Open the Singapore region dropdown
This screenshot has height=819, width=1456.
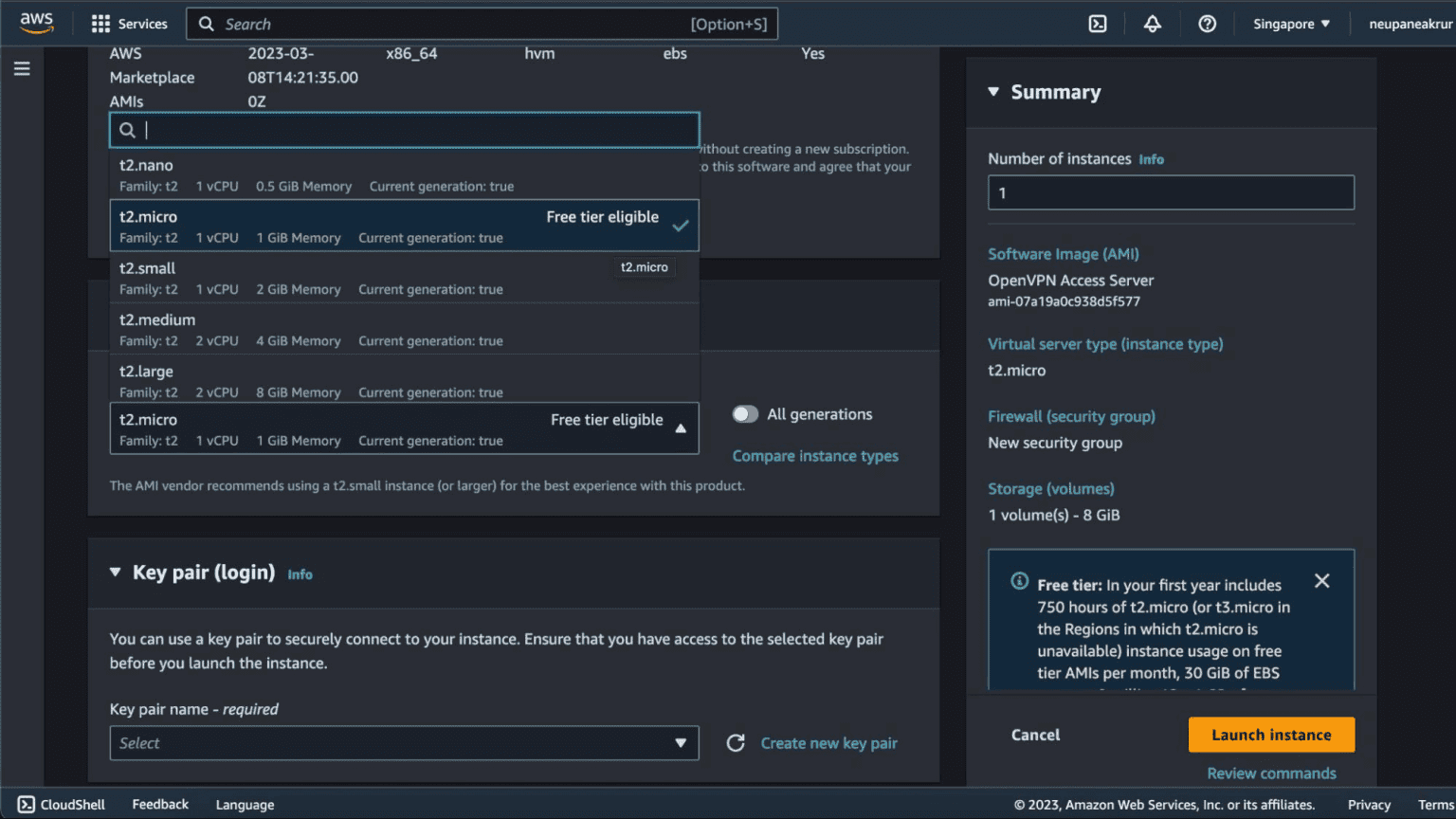pyautogui.click(x=1291, y=24)
